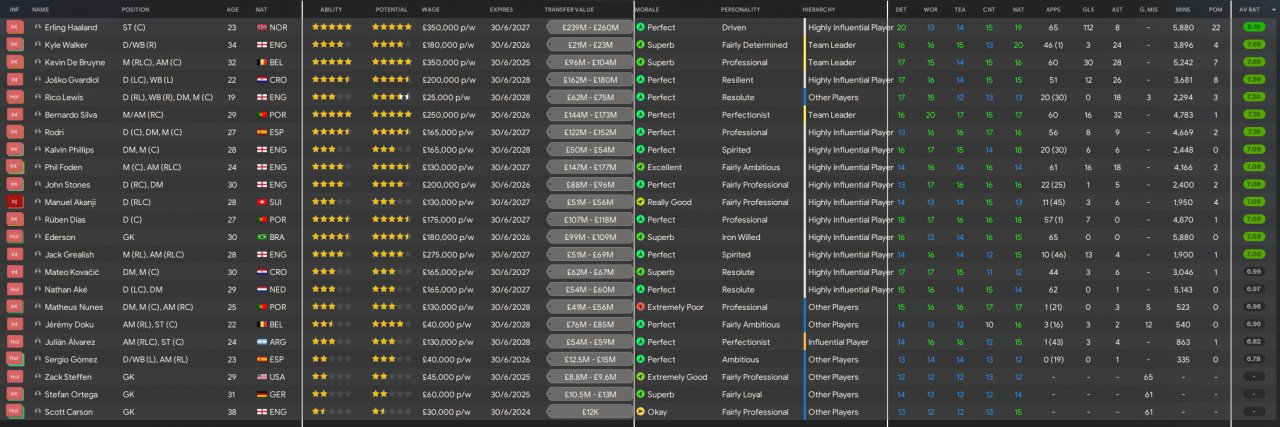Viewport: 1280px width, 427px height.
Task: Click the player icon beside Zack Steffen
Action: coord(38,377)
